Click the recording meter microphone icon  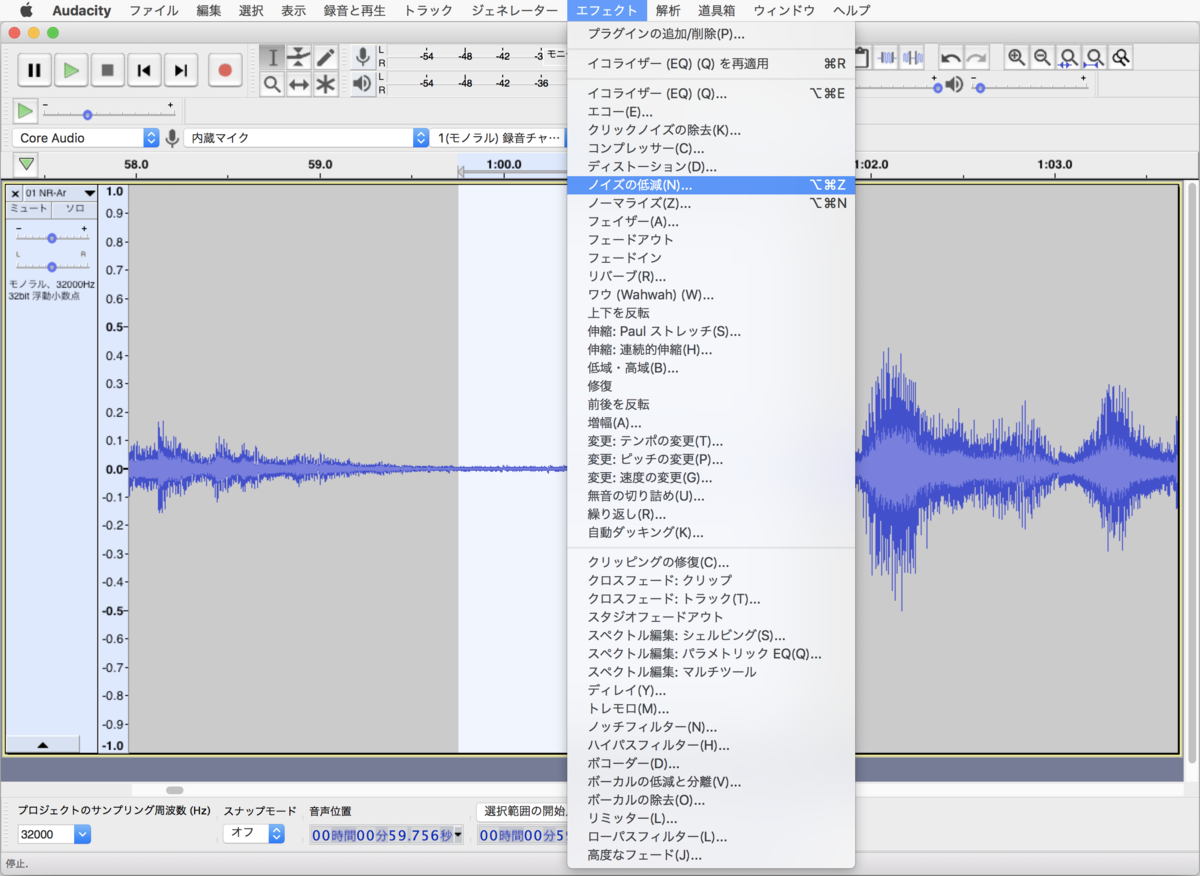(363, 56)
